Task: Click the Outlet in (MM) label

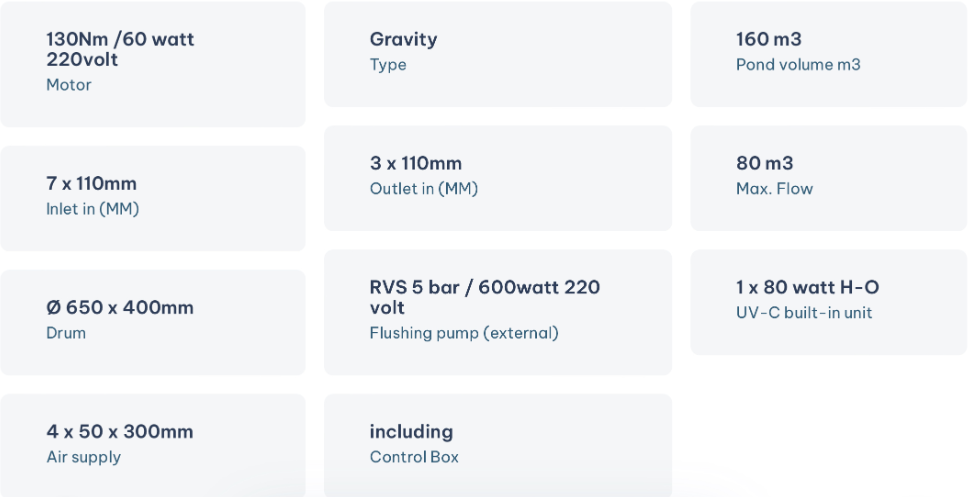Action: 424,189
